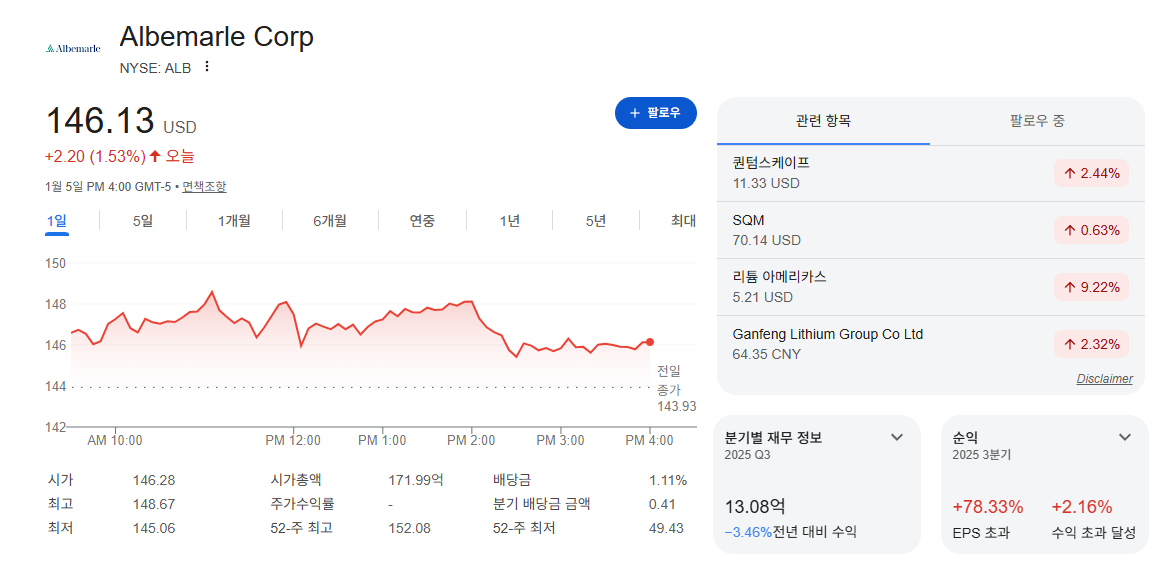
Task: Click the 146.13 current price
Action: pyautogui.click(x=101, y=121)
